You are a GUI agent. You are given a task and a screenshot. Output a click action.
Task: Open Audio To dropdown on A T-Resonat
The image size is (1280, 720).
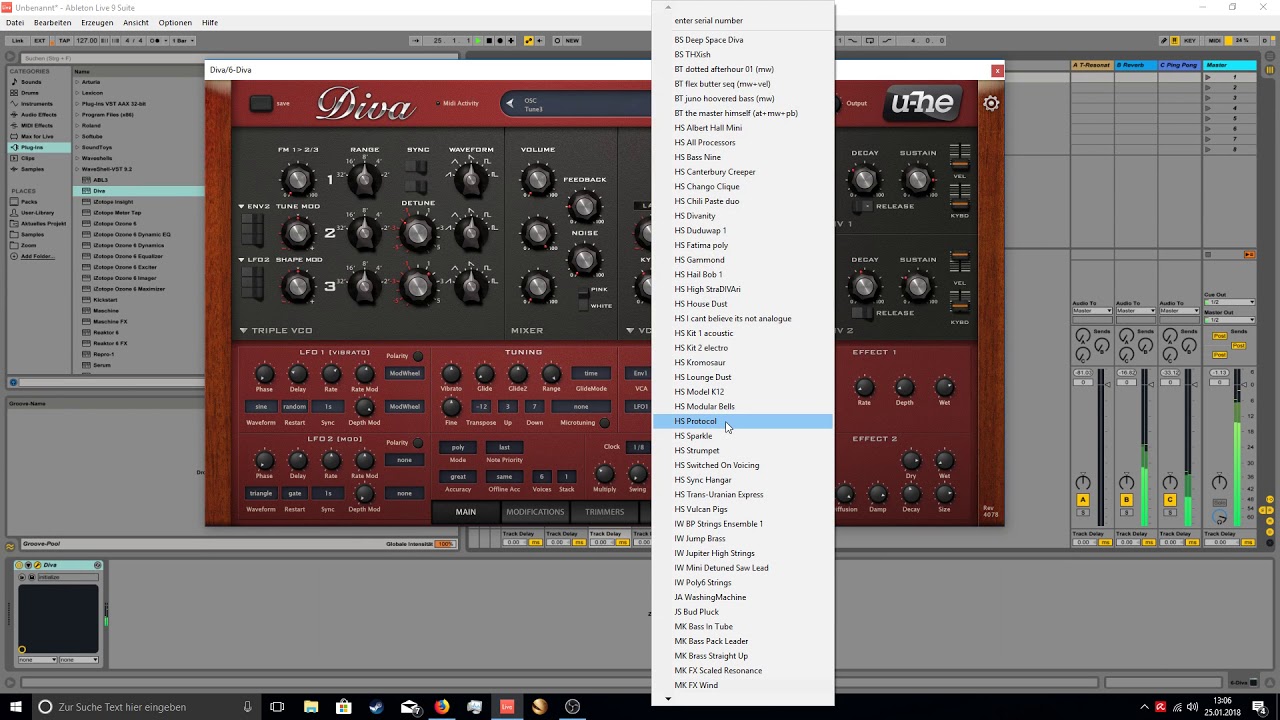[1092, 311]
